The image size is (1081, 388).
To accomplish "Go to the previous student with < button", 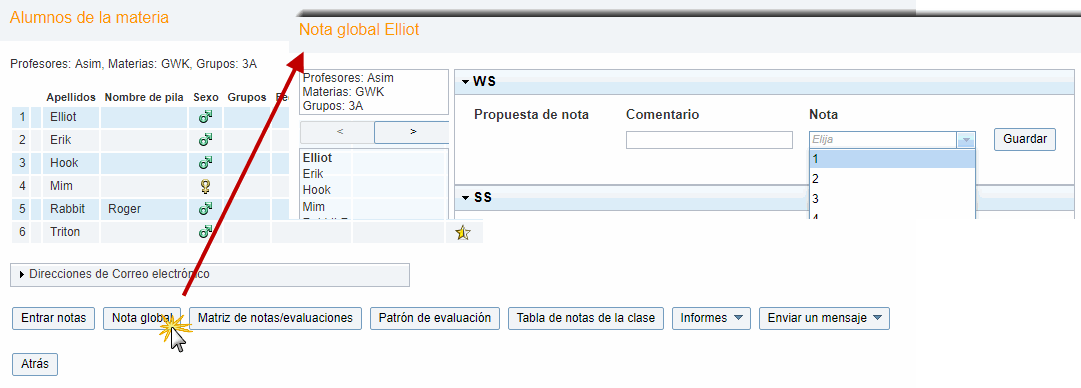I will 338,132.
